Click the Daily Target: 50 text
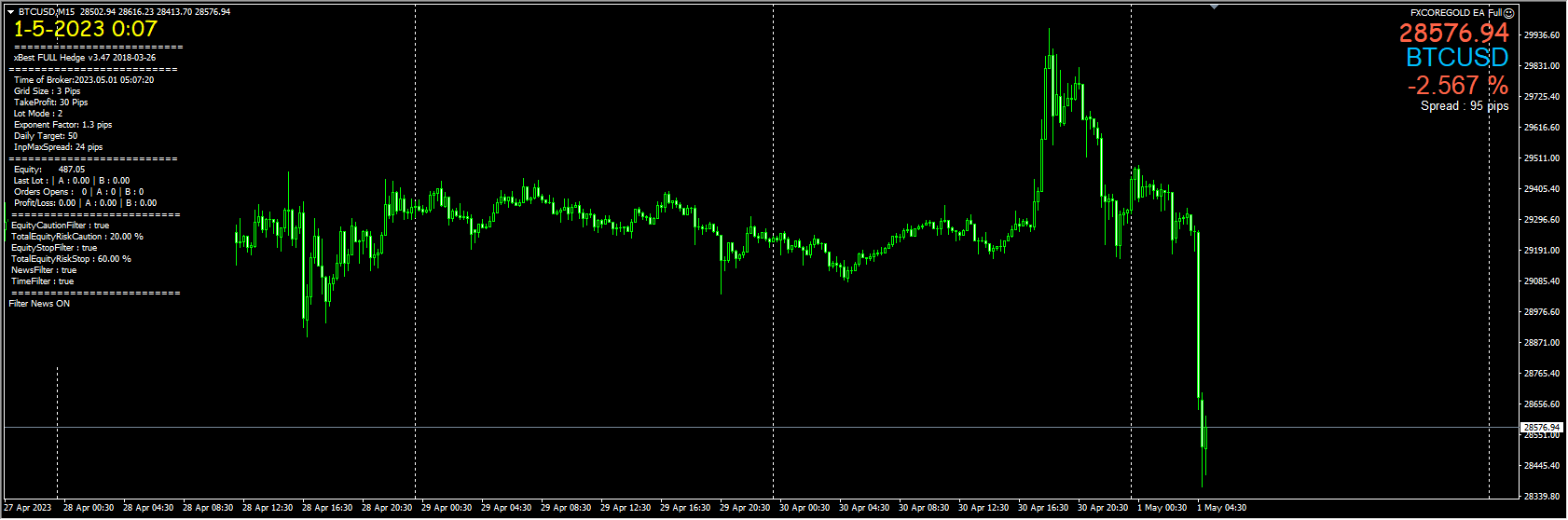This screenshot has width=1568, height=520. point(46,136)
